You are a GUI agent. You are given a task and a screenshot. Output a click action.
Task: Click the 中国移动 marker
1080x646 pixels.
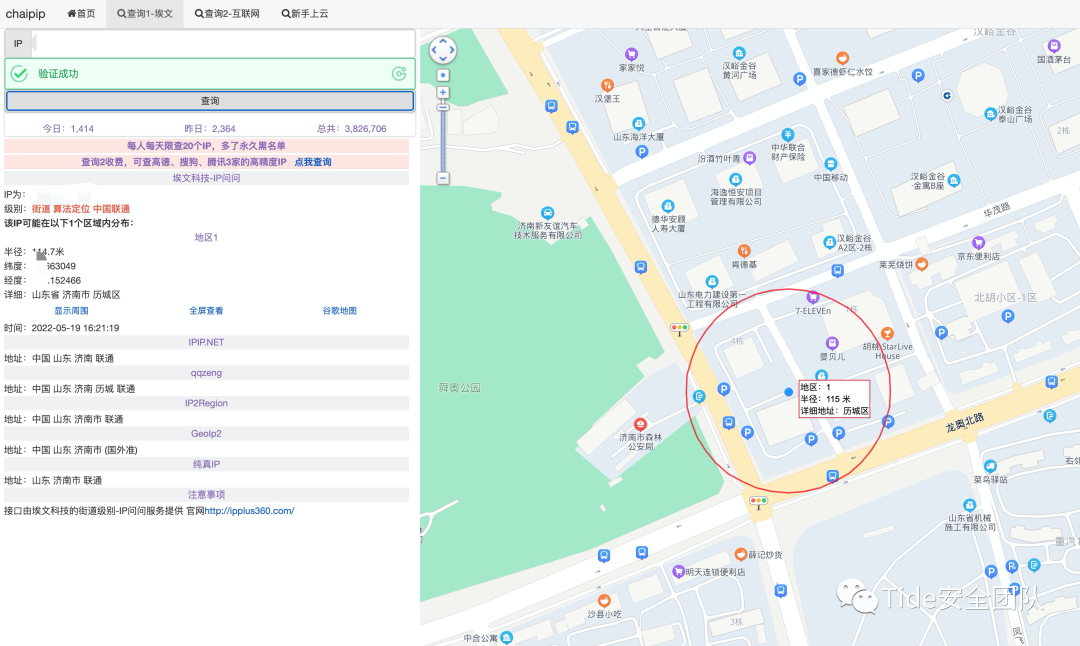coord(831,164)
